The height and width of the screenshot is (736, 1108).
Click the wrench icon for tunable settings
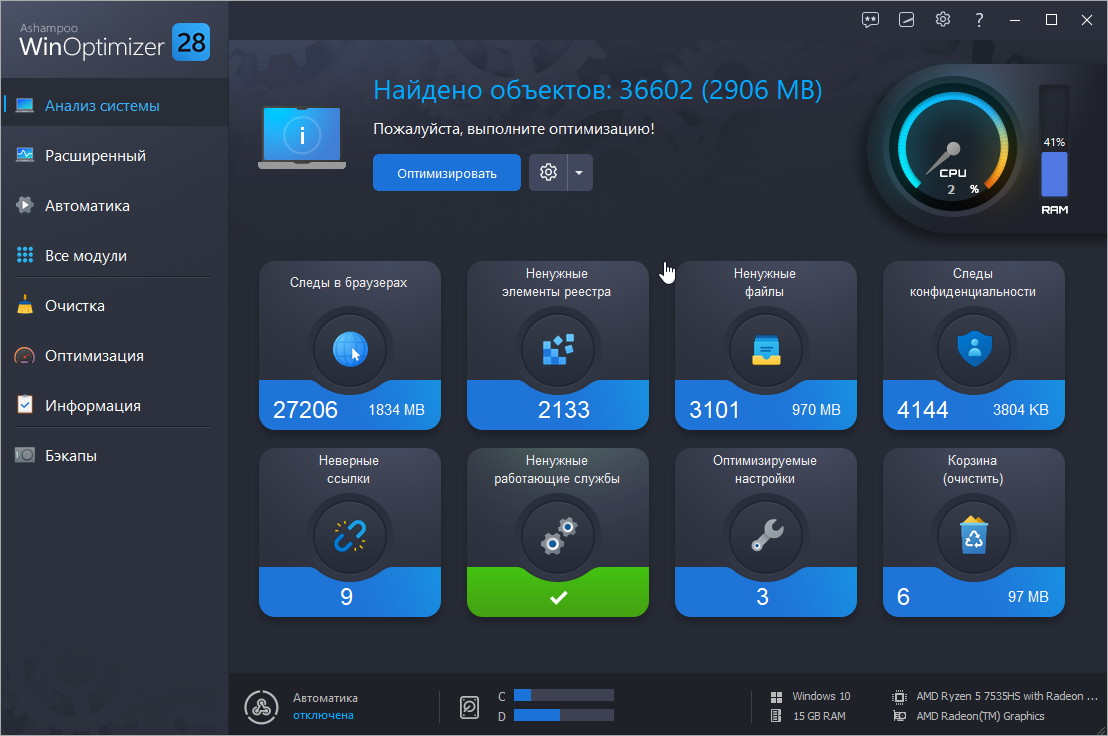click(x=767, y=536)
